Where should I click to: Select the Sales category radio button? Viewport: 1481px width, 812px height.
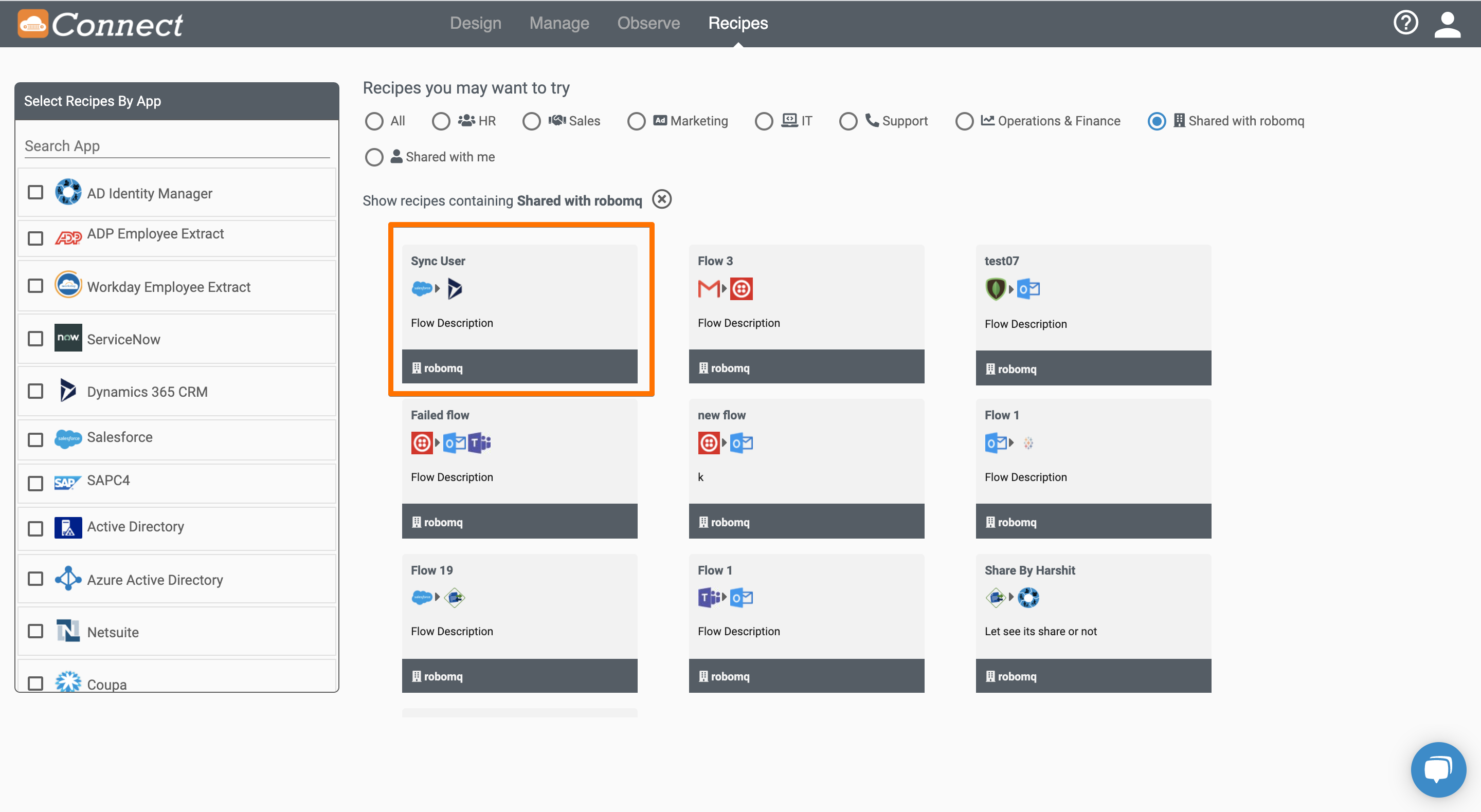click(x=531, y=121)
